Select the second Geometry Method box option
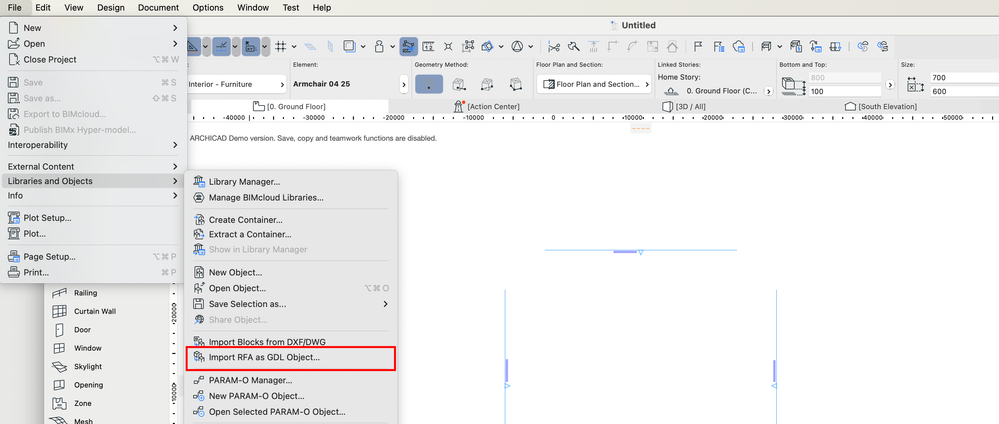Image resolution: width=999 pixels, height=424 pixels. pyautogui.click(x=457, y=84)
